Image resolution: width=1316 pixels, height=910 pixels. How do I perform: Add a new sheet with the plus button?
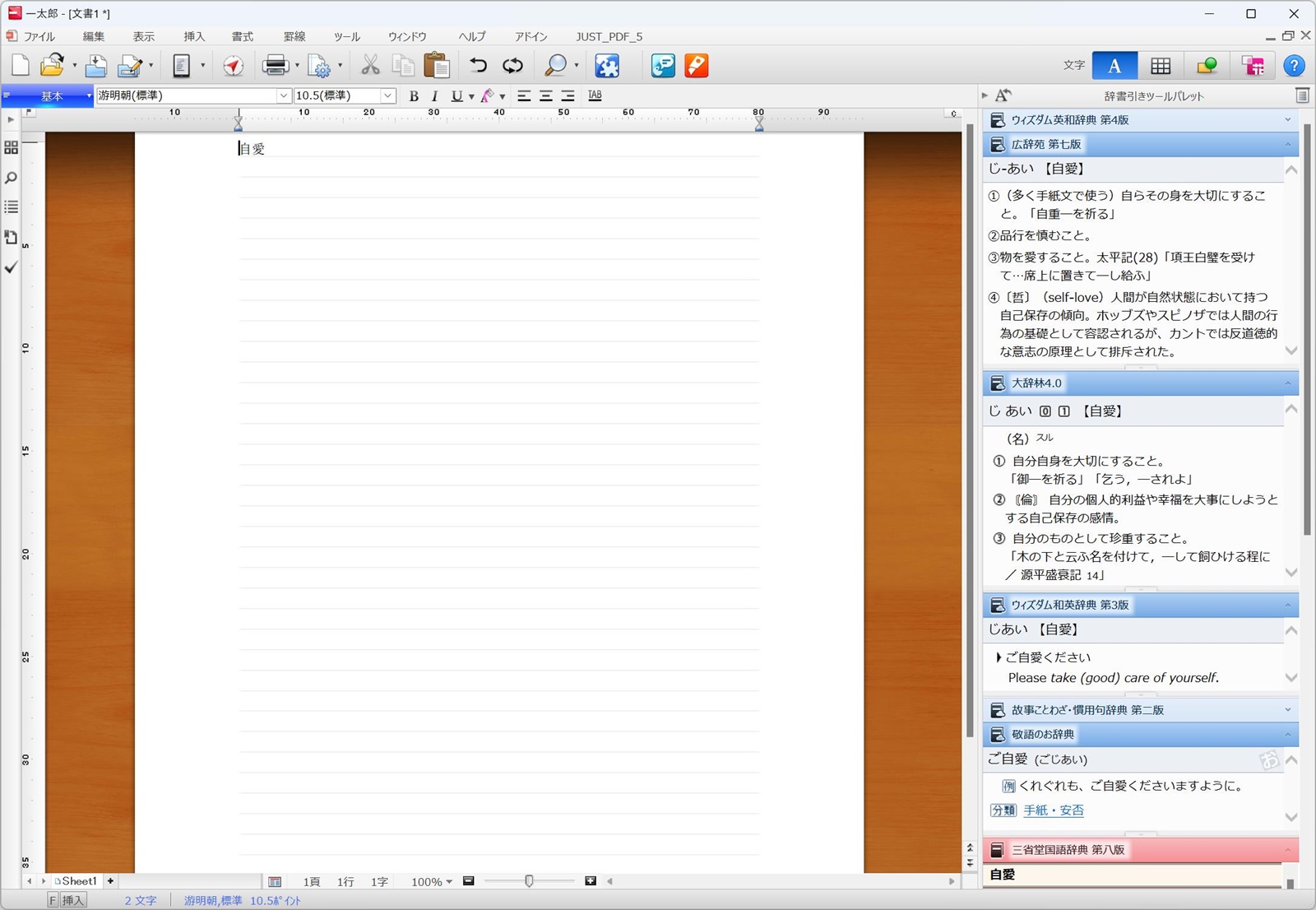[110, 881]
